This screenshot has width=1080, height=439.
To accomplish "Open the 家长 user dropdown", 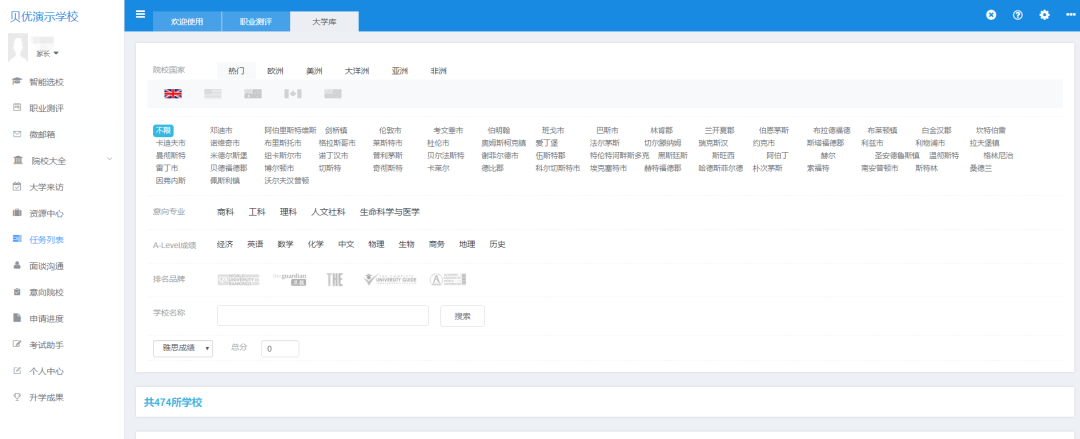I will (48, 52).
